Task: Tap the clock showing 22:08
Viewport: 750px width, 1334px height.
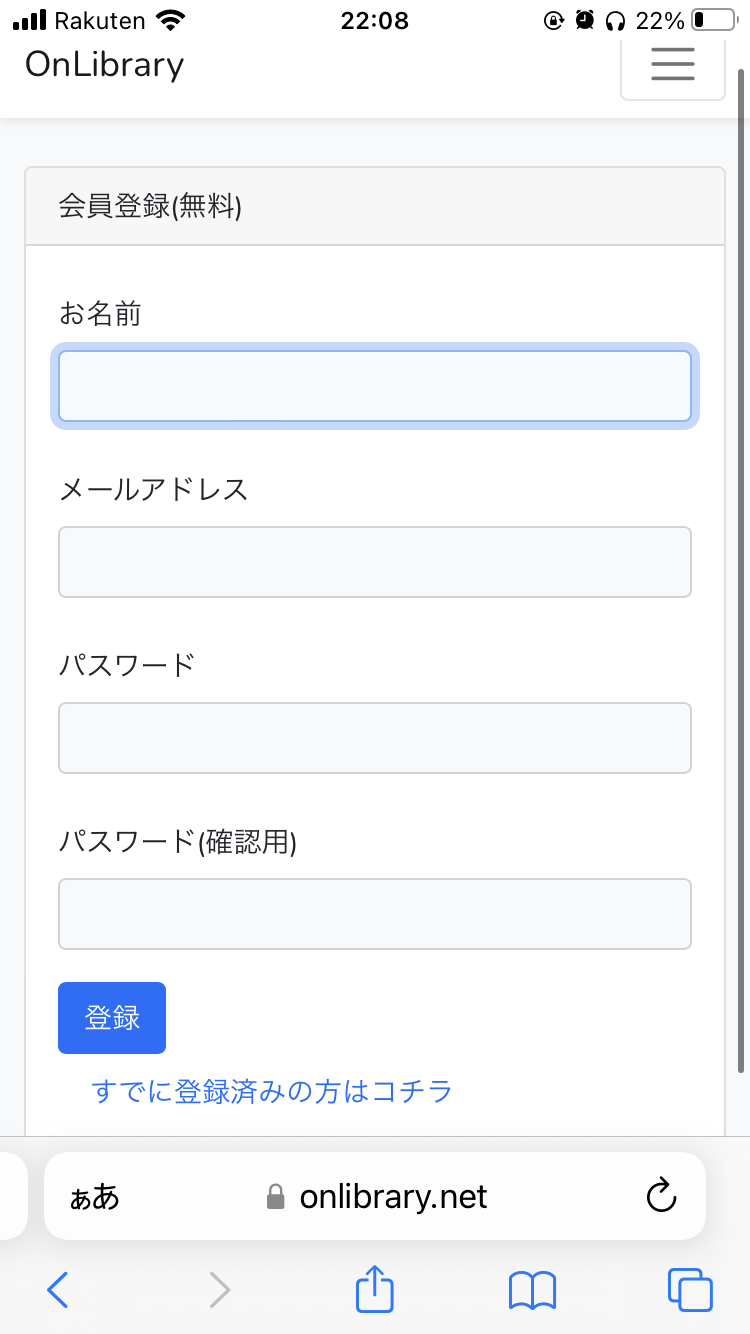Action: 375,20
